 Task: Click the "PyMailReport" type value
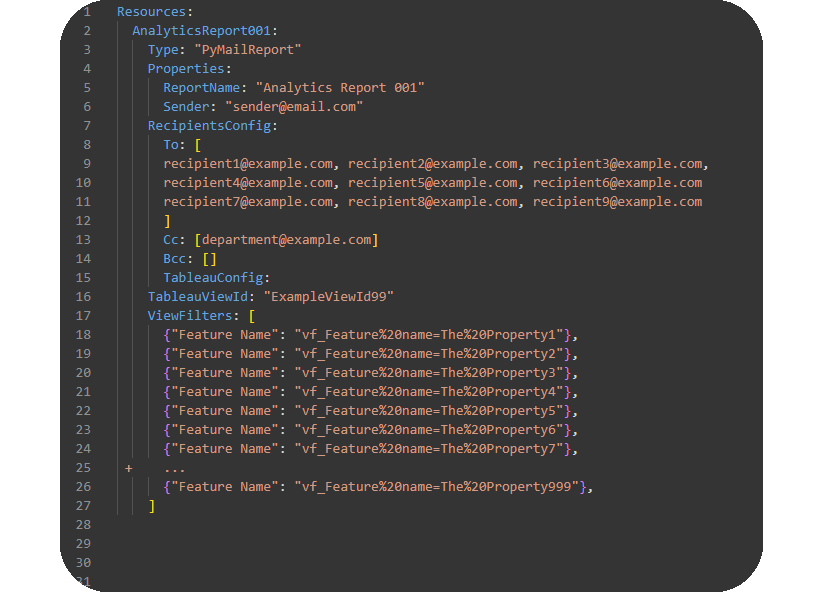(248, 50)
